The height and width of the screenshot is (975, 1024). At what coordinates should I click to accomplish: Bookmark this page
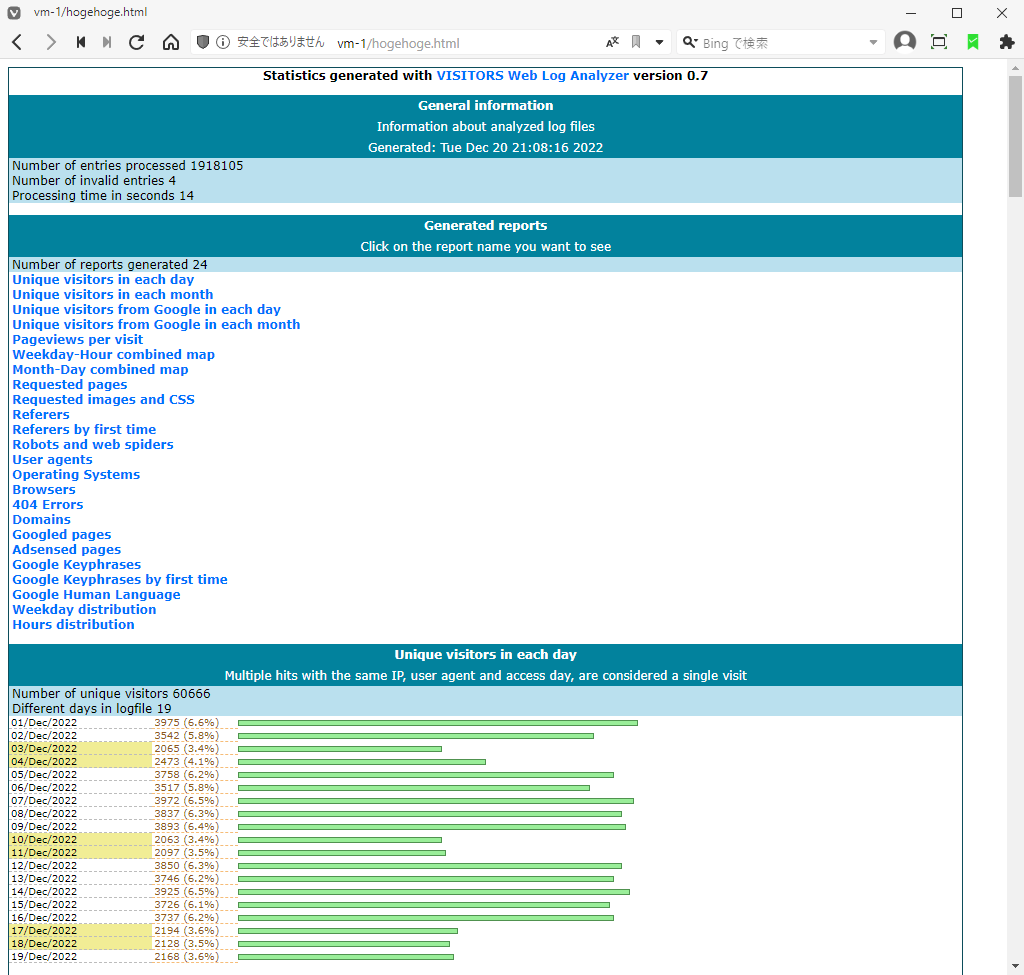pos(635,42)
